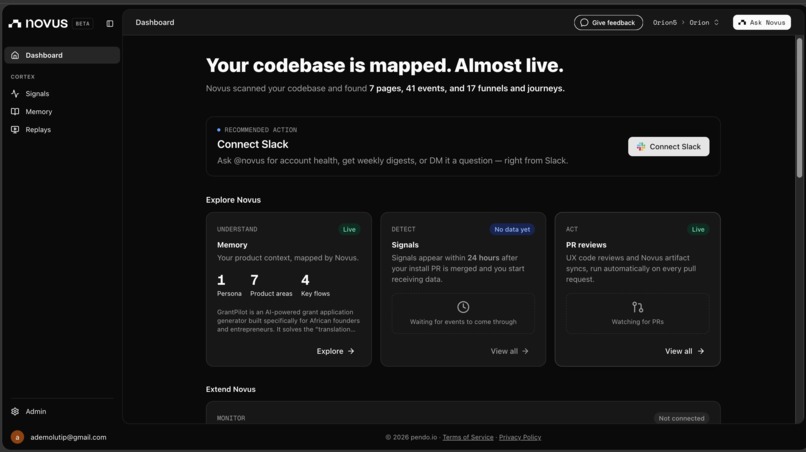806x452 pixels.
Task: Click the Signals pulse icon
Action: pos(15,94)
